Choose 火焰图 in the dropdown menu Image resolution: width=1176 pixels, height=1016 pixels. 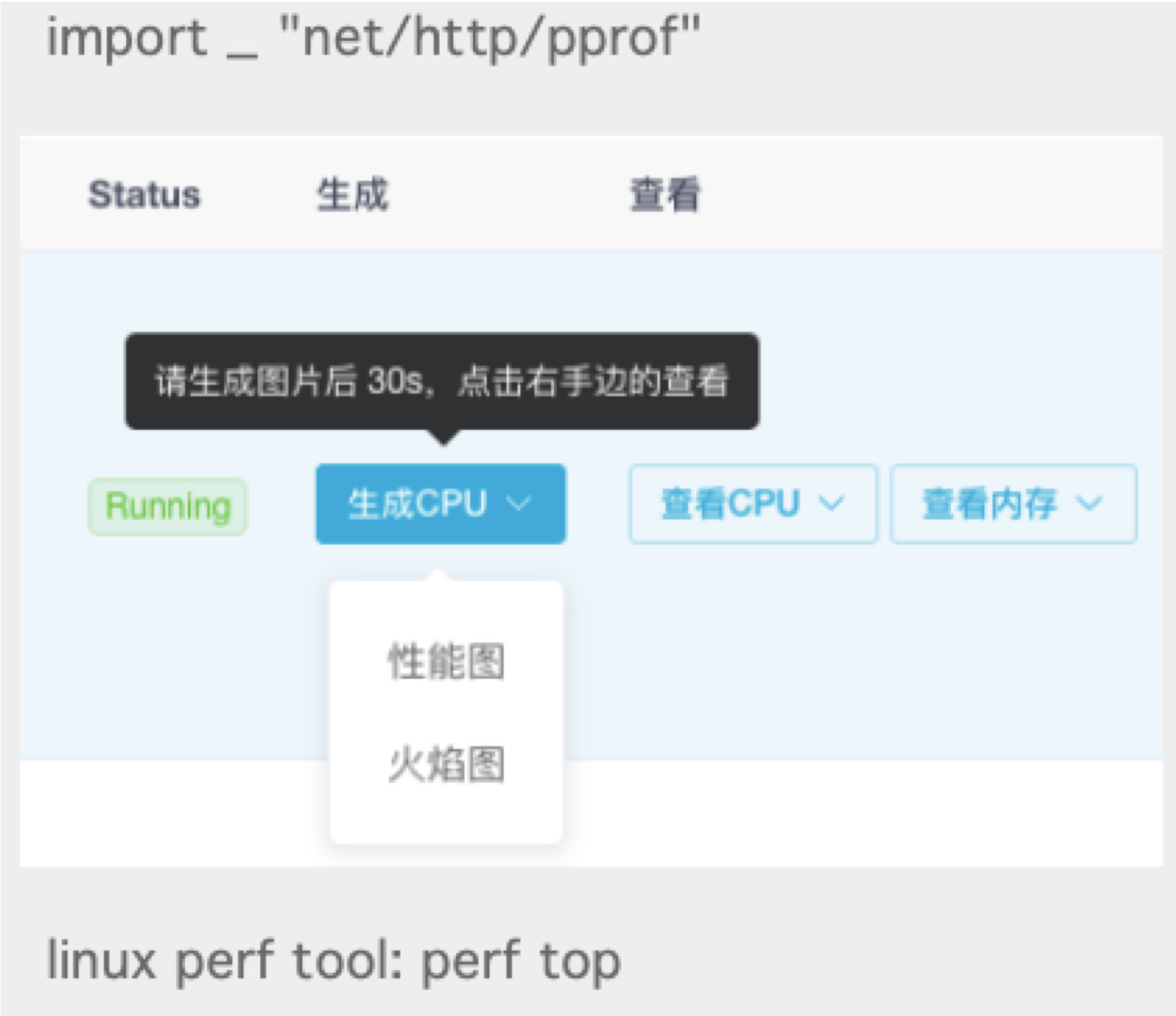pos(446,765)
